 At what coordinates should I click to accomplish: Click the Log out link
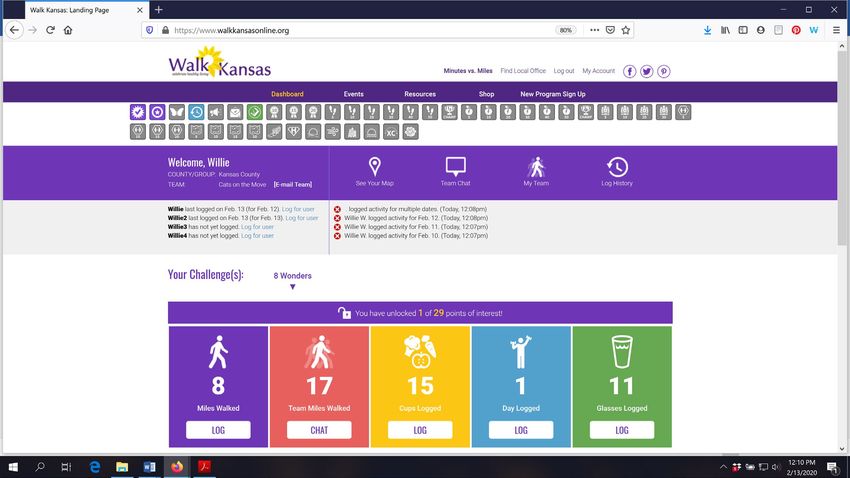click(x=564, y=71)
